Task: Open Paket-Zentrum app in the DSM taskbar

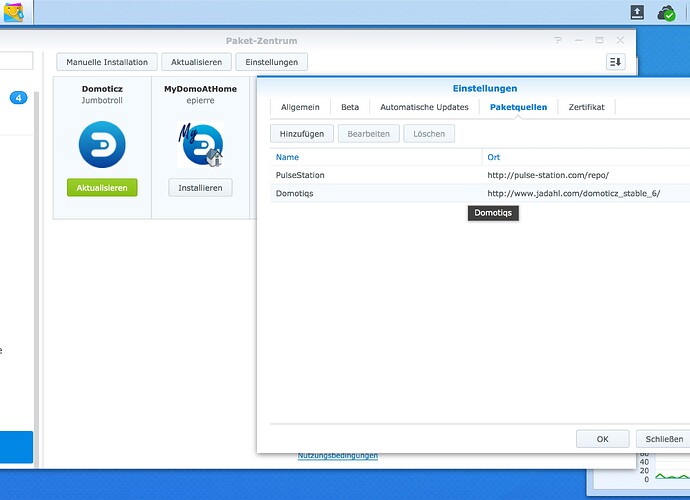Action: click(x=15, y=13)
